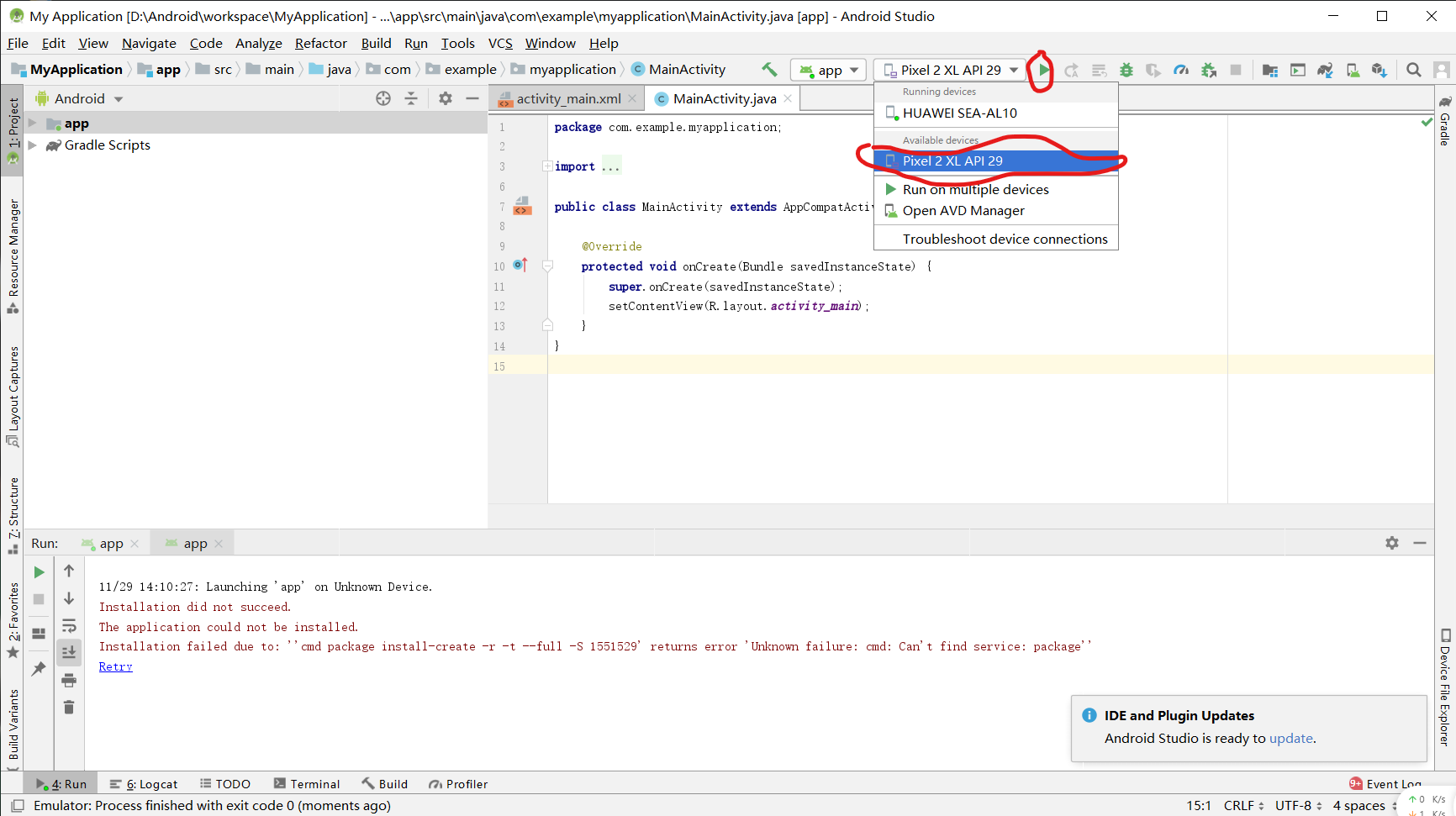Click the Clear All trash icon in the Run console

click(69, 708)
